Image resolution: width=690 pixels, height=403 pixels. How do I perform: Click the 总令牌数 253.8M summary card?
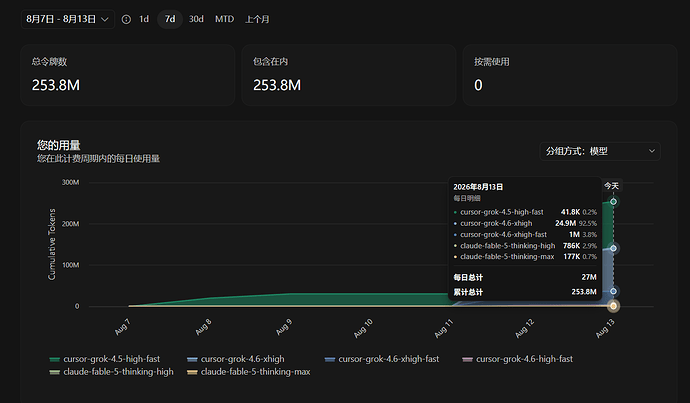point(128,75)
